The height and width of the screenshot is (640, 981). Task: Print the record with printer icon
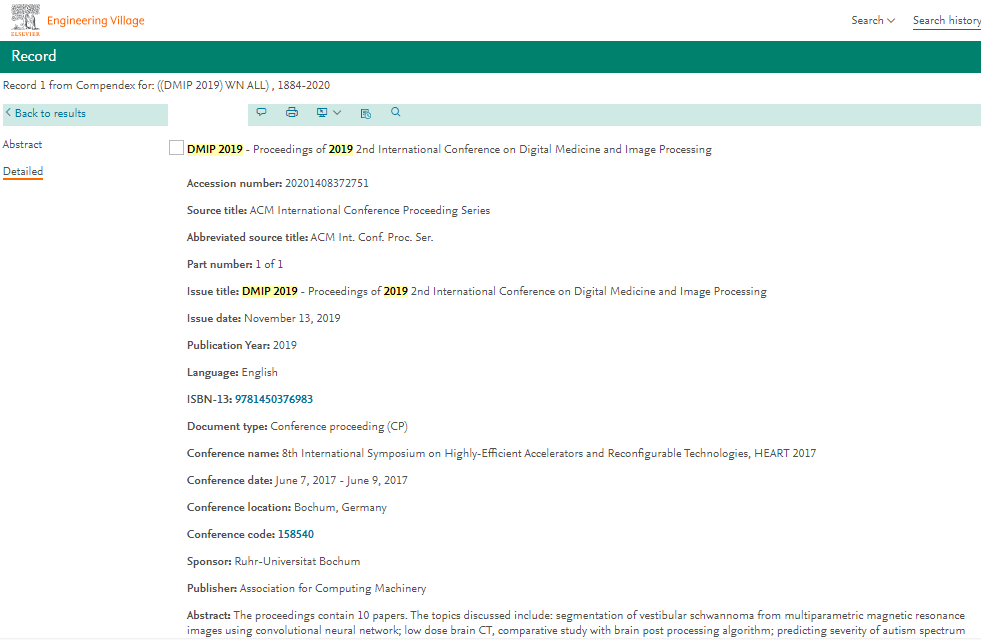[x=292, y=113]
